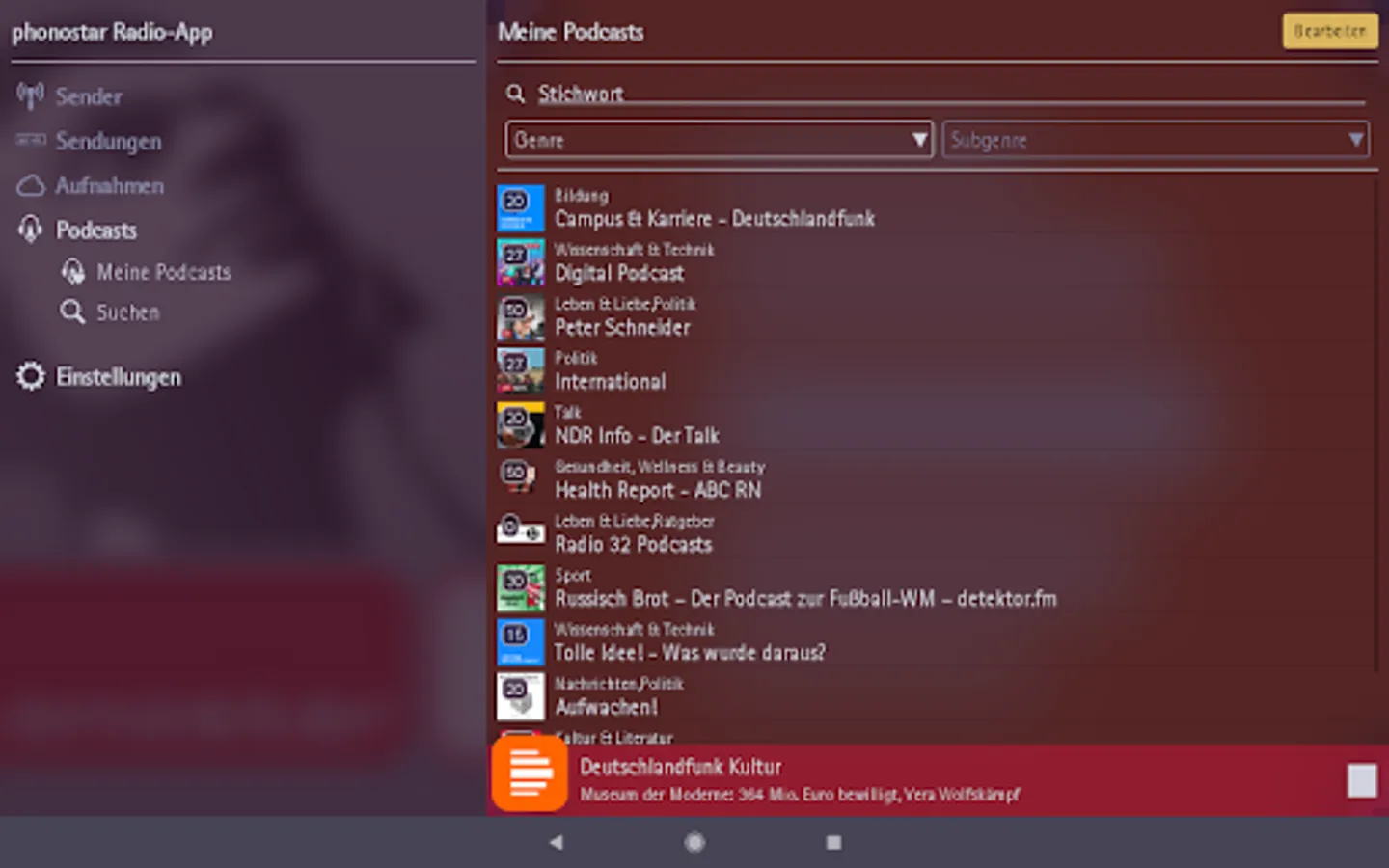Tap the Android home circle icon
1389x868 pixels.
694,842
